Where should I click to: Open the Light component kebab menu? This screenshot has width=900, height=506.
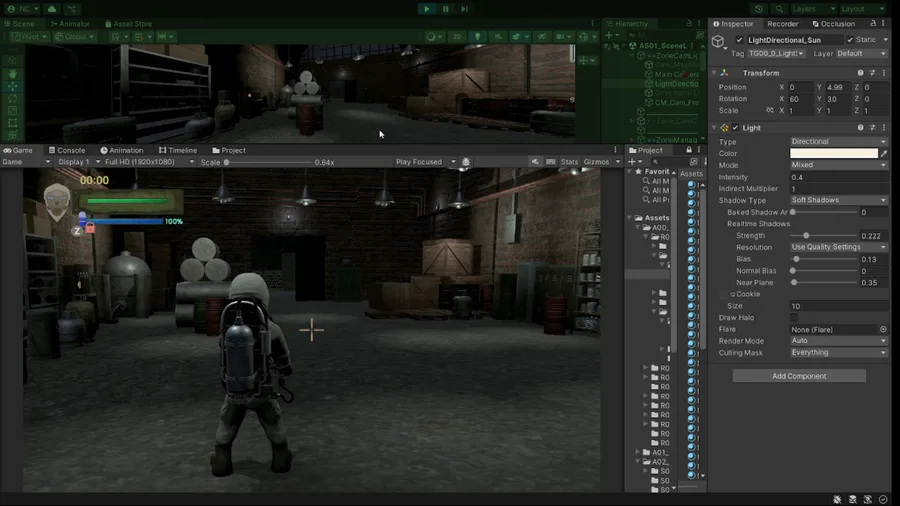pyautogui.click(x=884, y=128)
